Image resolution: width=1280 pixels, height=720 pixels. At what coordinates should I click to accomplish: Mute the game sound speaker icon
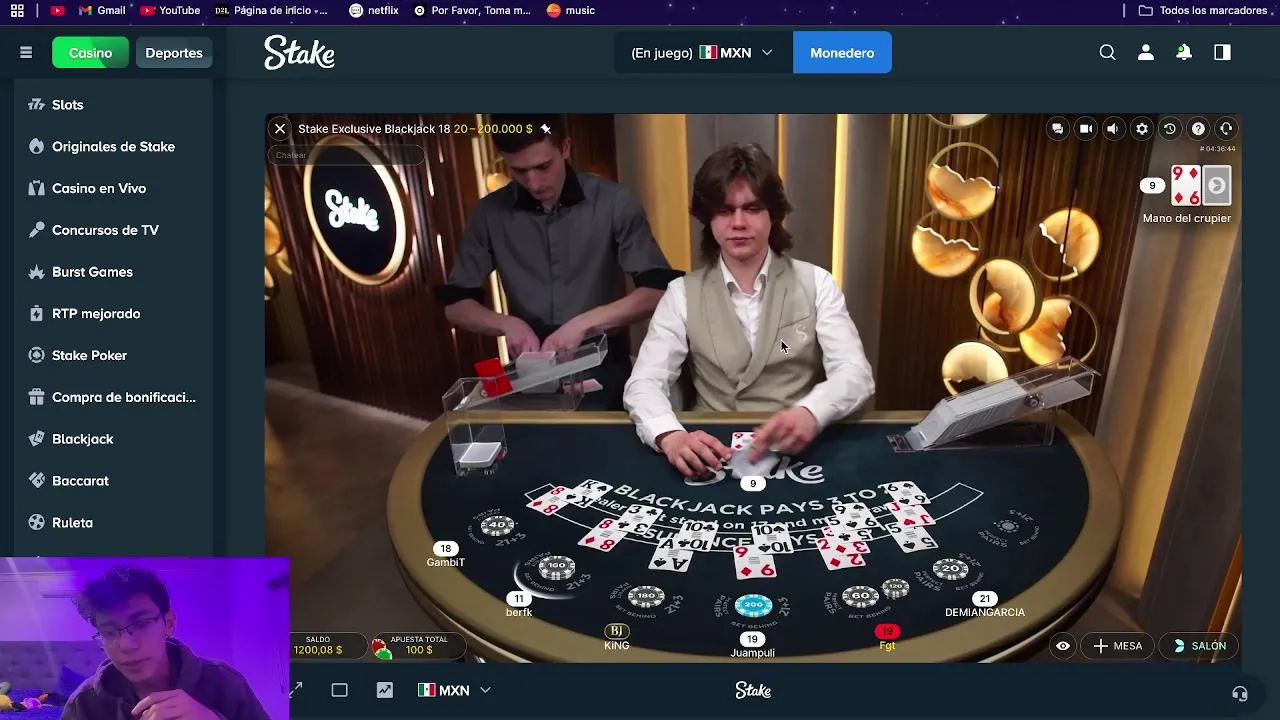[x=1113, y=129]
